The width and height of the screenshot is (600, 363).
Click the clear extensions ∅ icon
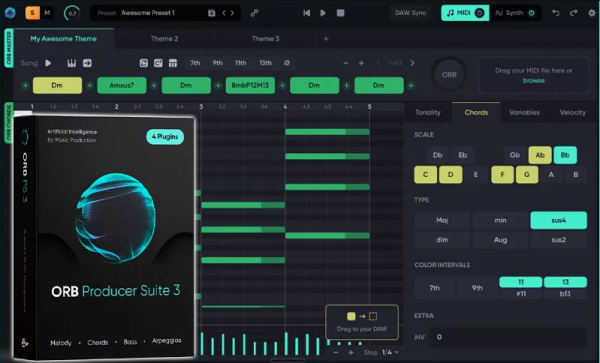click(x=287, y=63)
